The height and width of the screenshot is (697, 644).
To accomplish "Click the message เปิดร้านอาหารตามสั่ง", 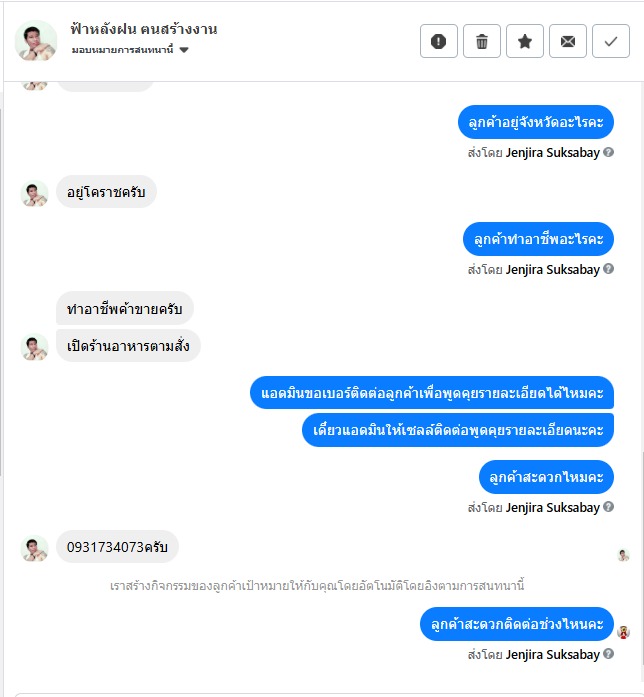I will [128, 345].
